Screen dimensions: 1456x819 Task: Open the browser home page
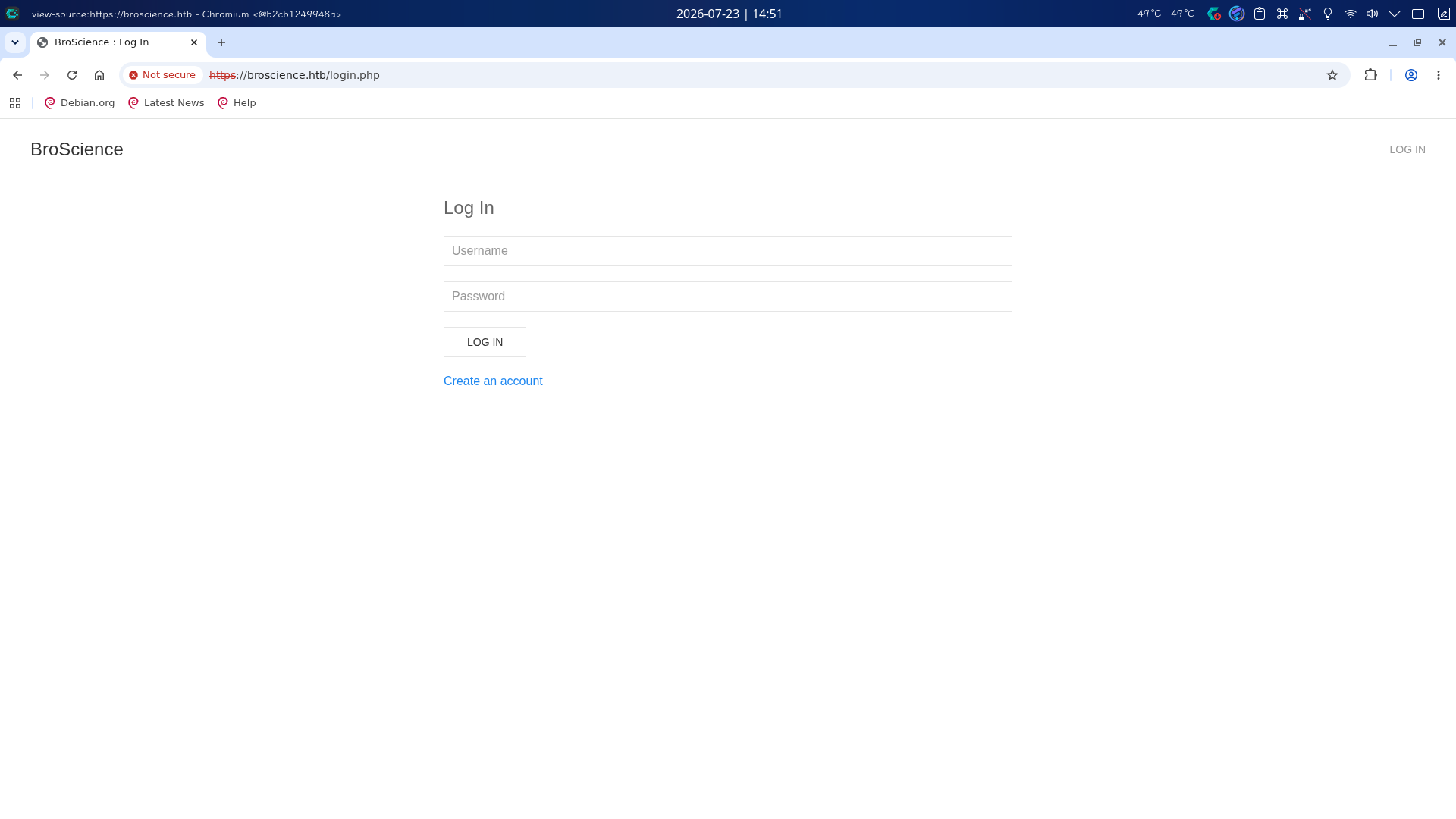click(x=99, y=75)
